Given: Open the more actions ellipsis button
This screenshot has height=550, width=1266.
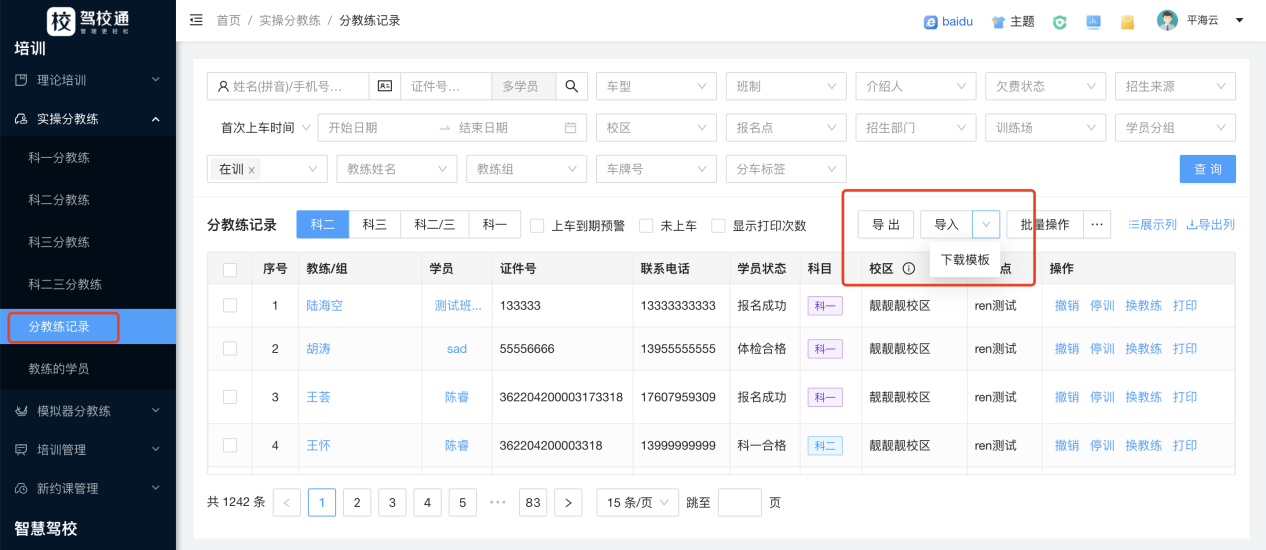Looking at the screenshot, I should [1097, 225].
